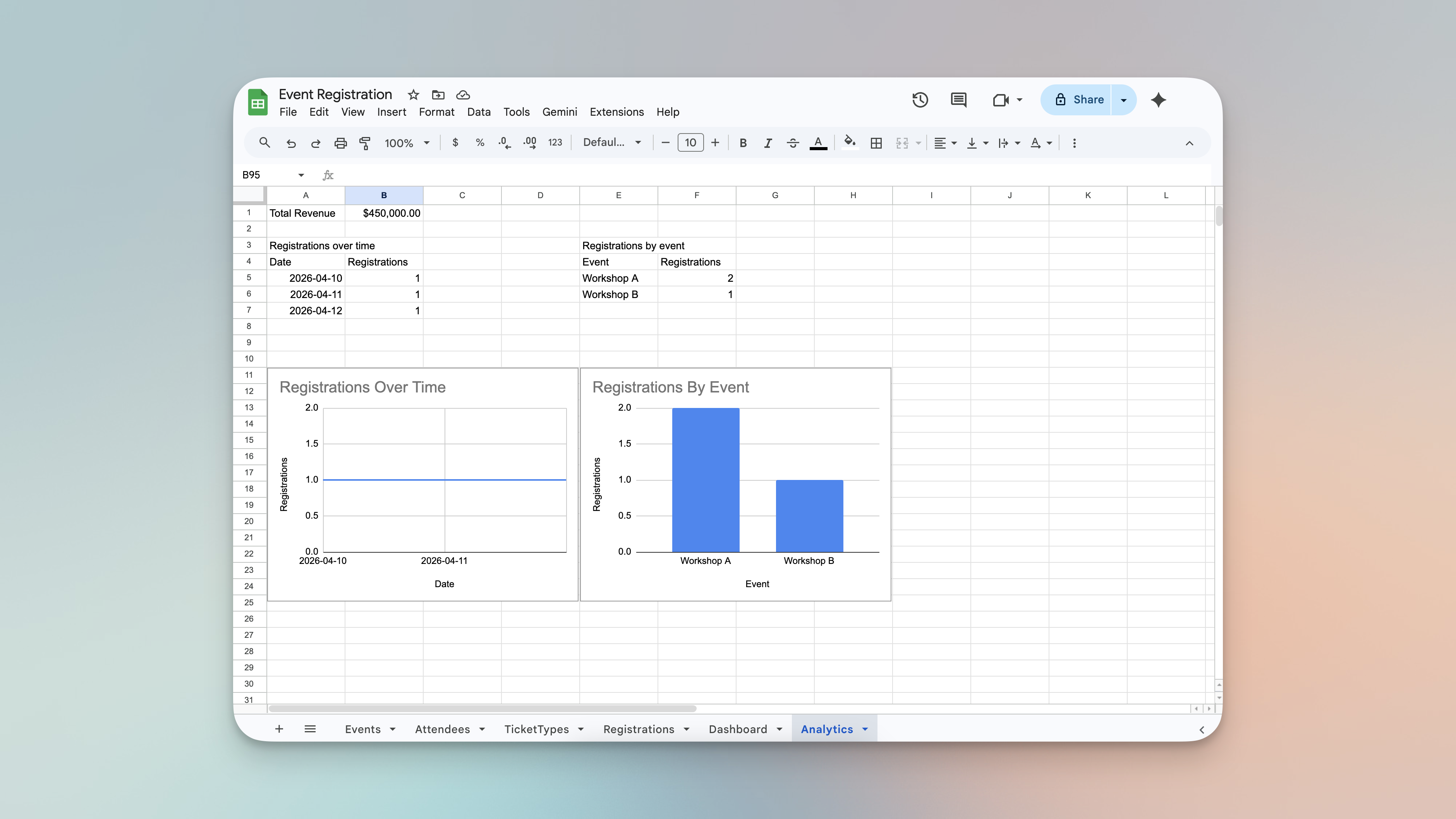The height and width of the screenshot is (819, 1456).
Task: Open the zoom 100% dropdown
Action: 407,144
